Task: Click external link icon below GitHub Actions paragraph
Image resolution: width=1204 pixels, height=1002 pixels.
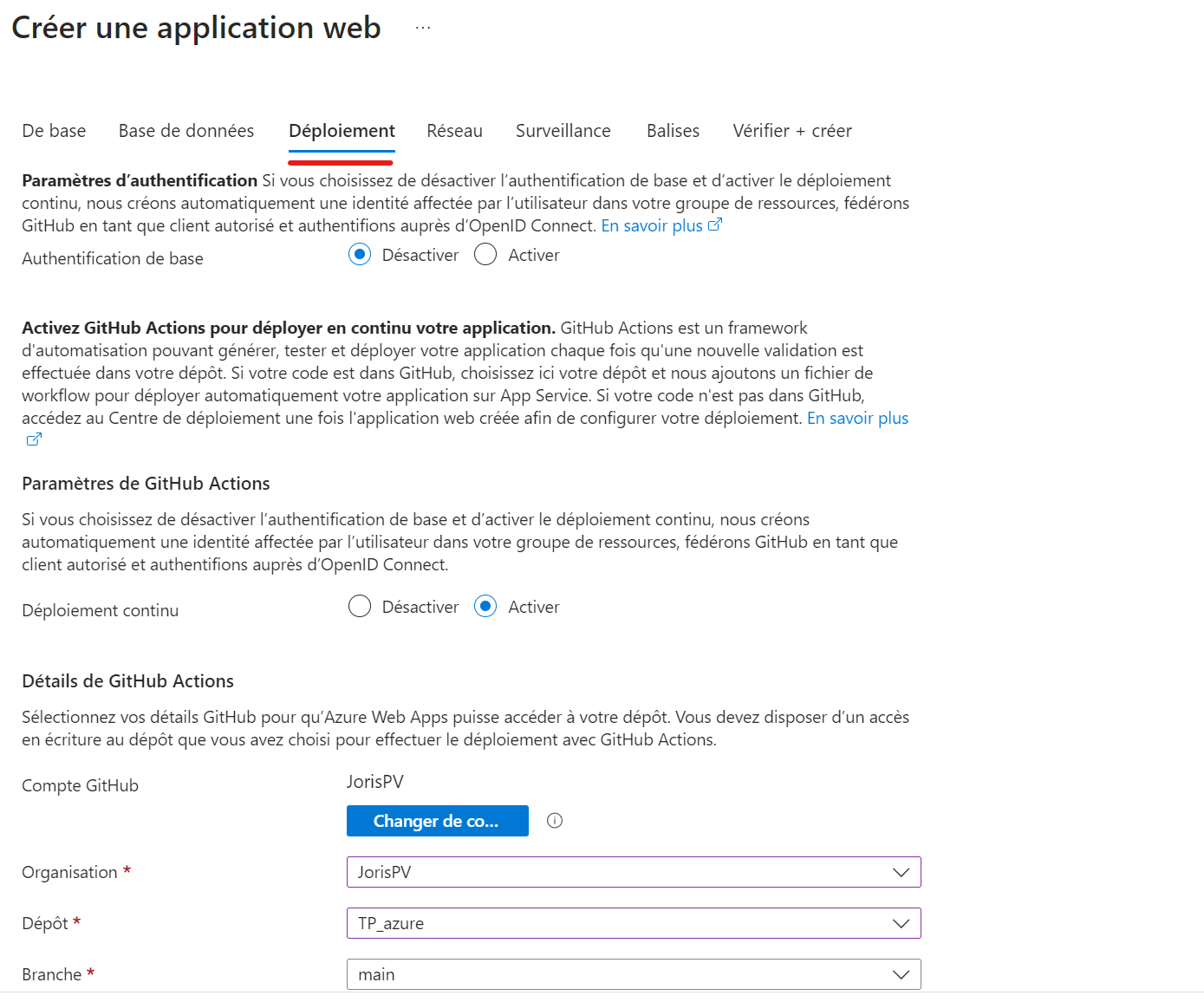Action: (x=34, y=439)
